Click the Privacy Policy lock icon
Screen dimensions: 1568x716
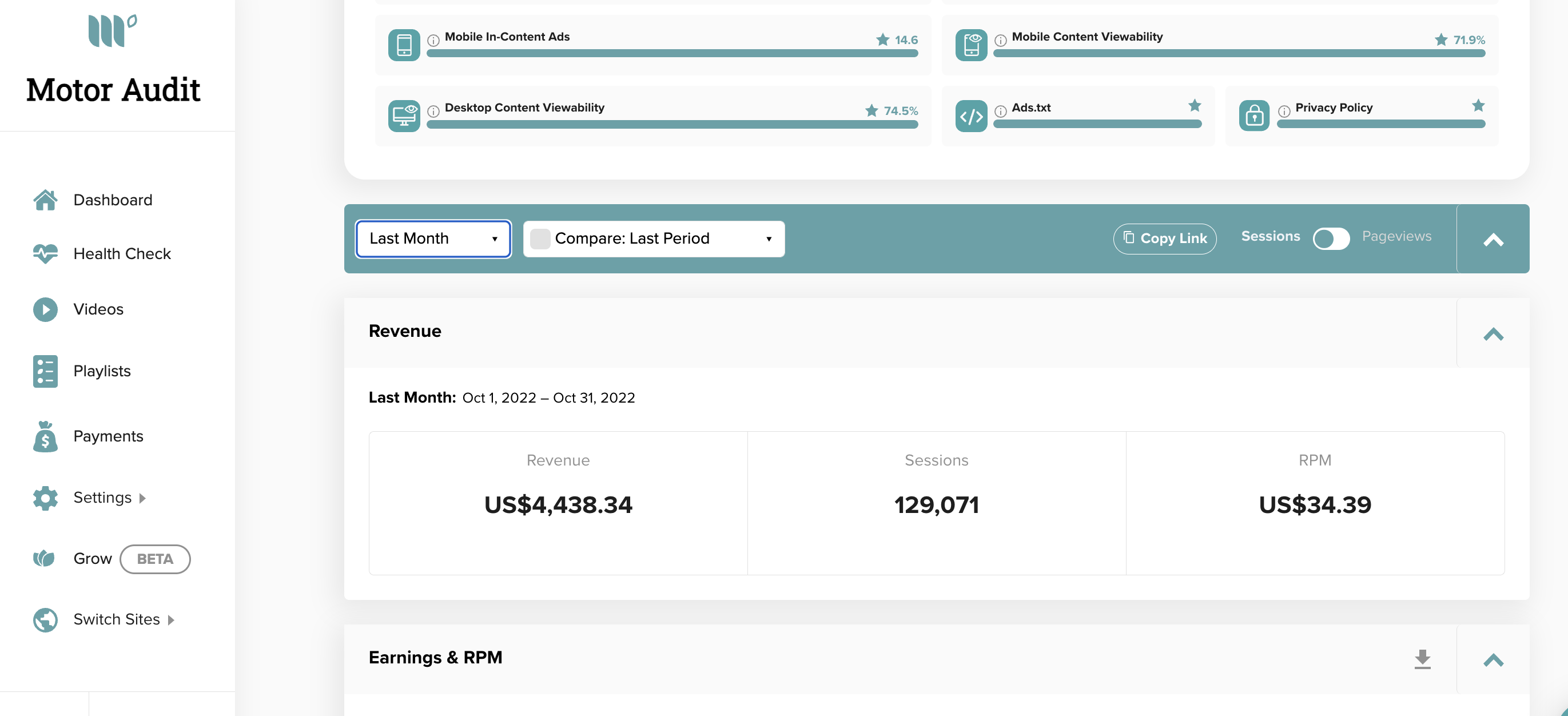point(1255,116)
